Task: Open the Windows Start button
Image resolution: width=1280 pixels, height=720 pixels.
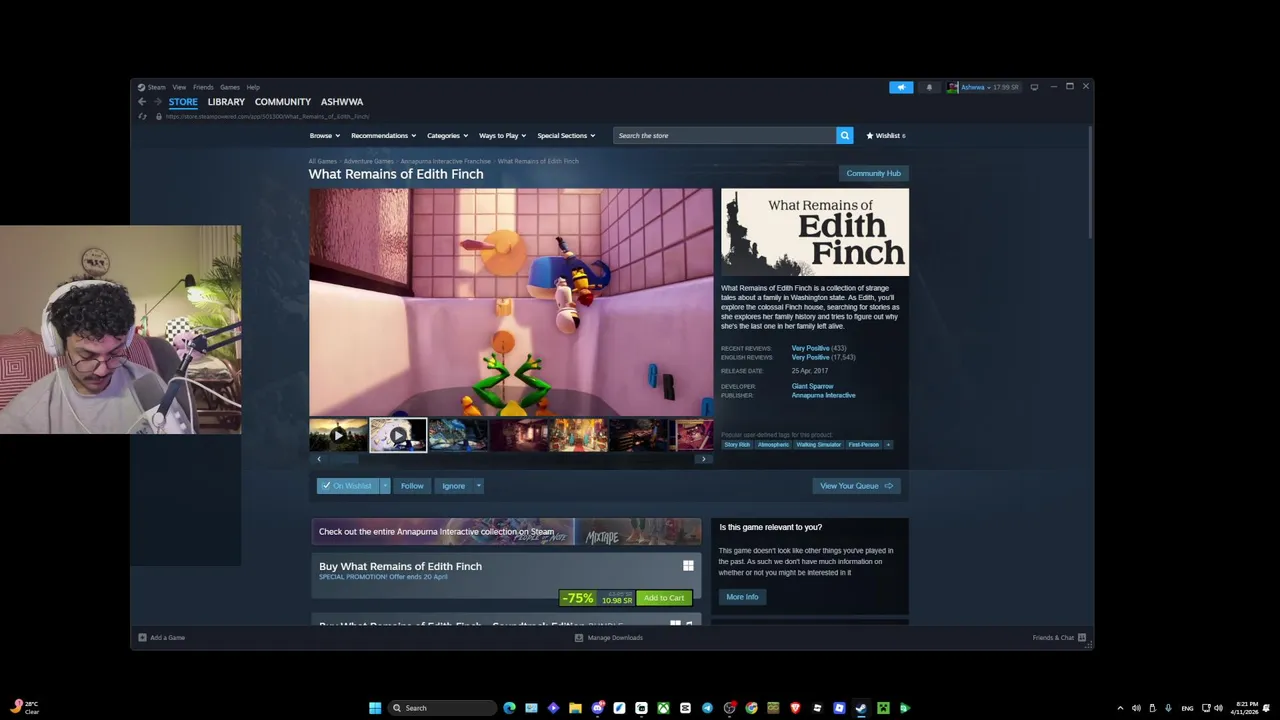Action: (375, 708)
